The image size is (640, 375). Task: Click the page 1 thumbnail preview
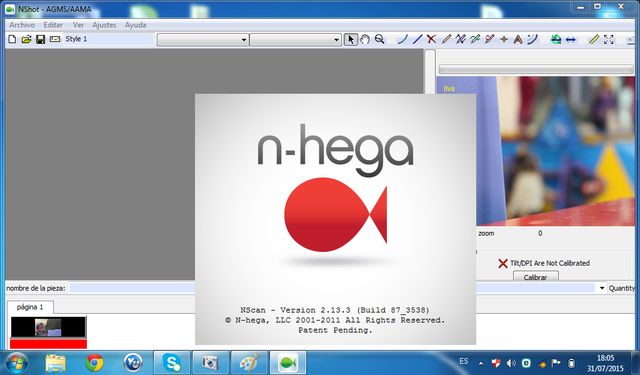[x=48, y=328]
